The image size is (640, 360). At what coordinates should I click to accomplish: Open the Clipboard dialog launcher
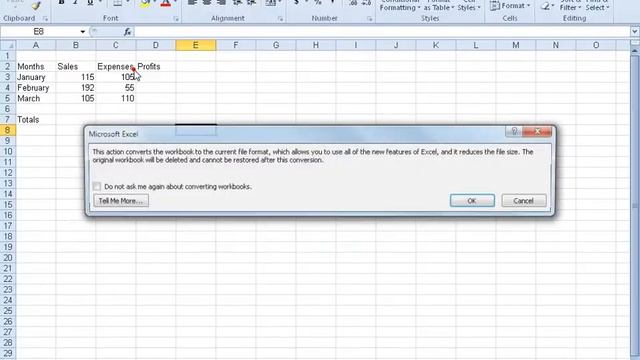coord(45,19)
